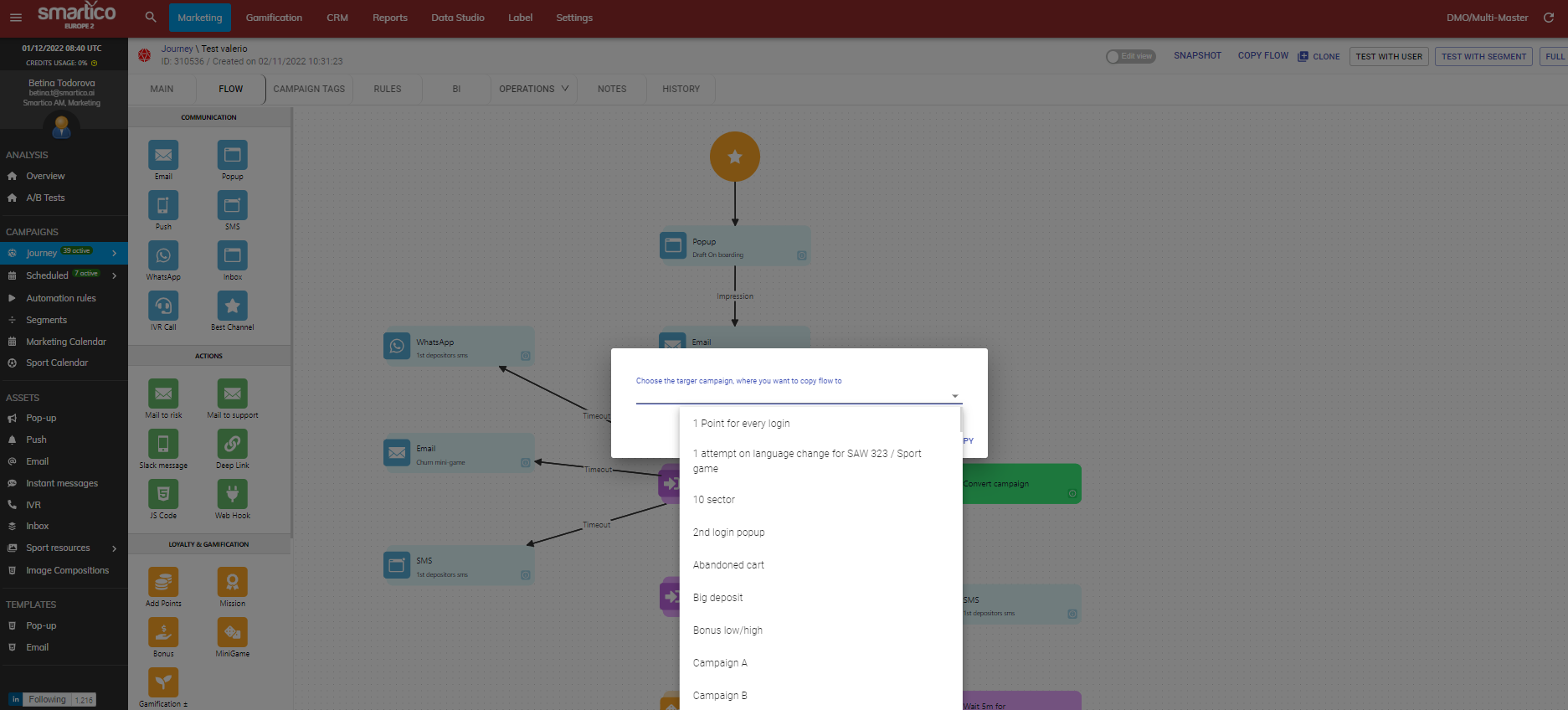Viewport: 1568px width, 710px height.
Task: Open the target campaign dropdown arrow
Action: pyautogui.click(x=954, y=396)
